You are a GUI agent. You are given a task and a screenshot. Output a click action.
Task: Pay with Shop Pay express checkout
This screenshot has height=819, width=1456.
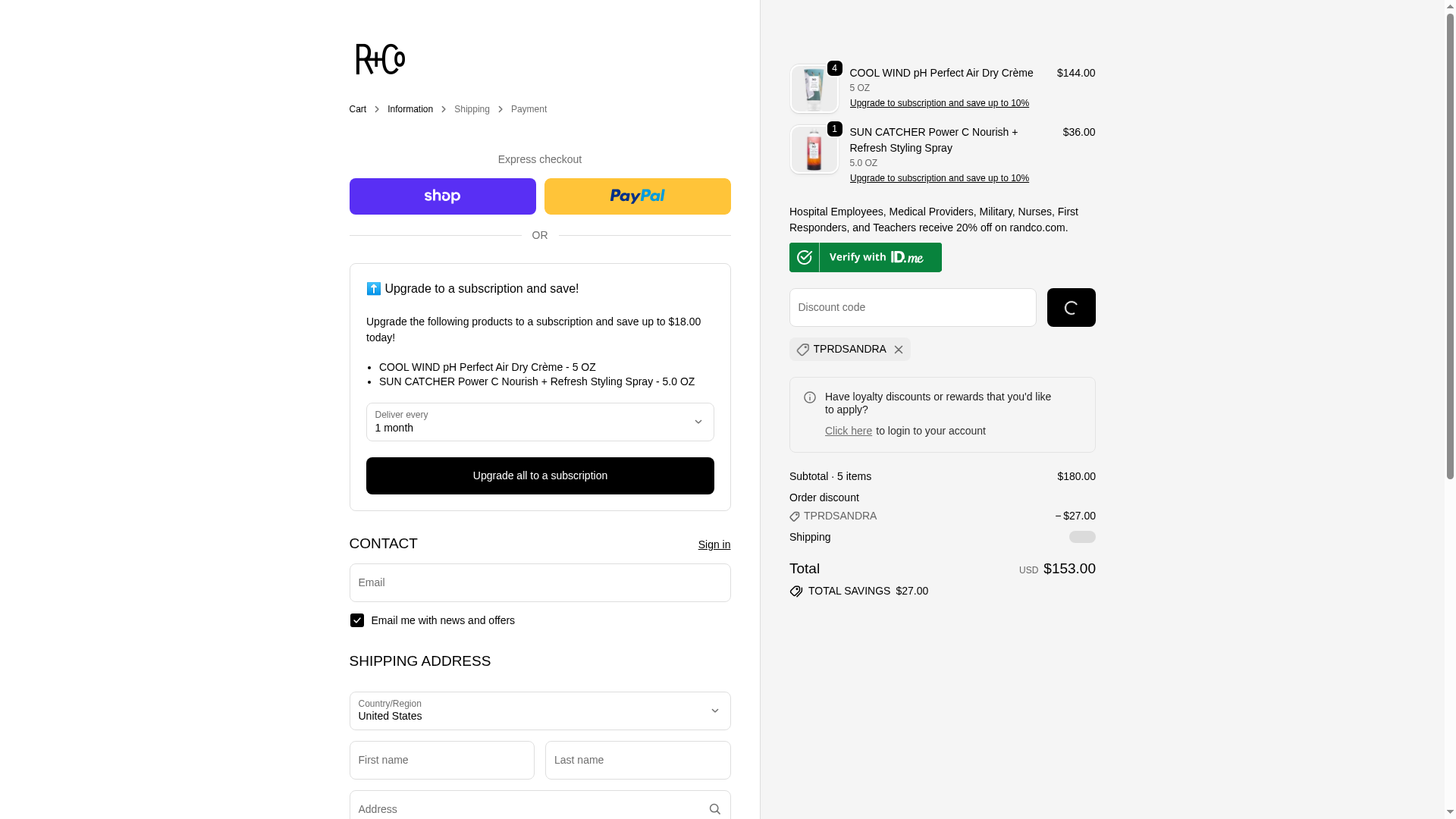[442, 196]
